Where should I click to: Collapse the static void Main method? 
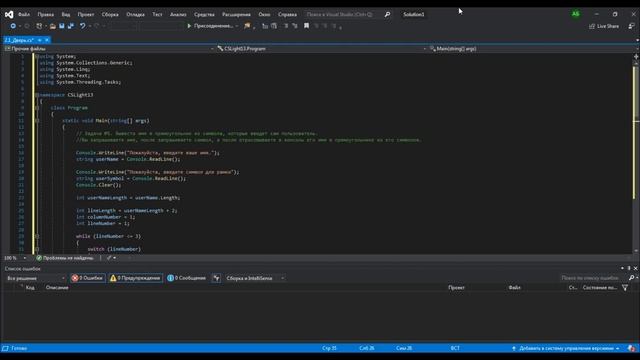pyautogui.click(x=37, y=121)
